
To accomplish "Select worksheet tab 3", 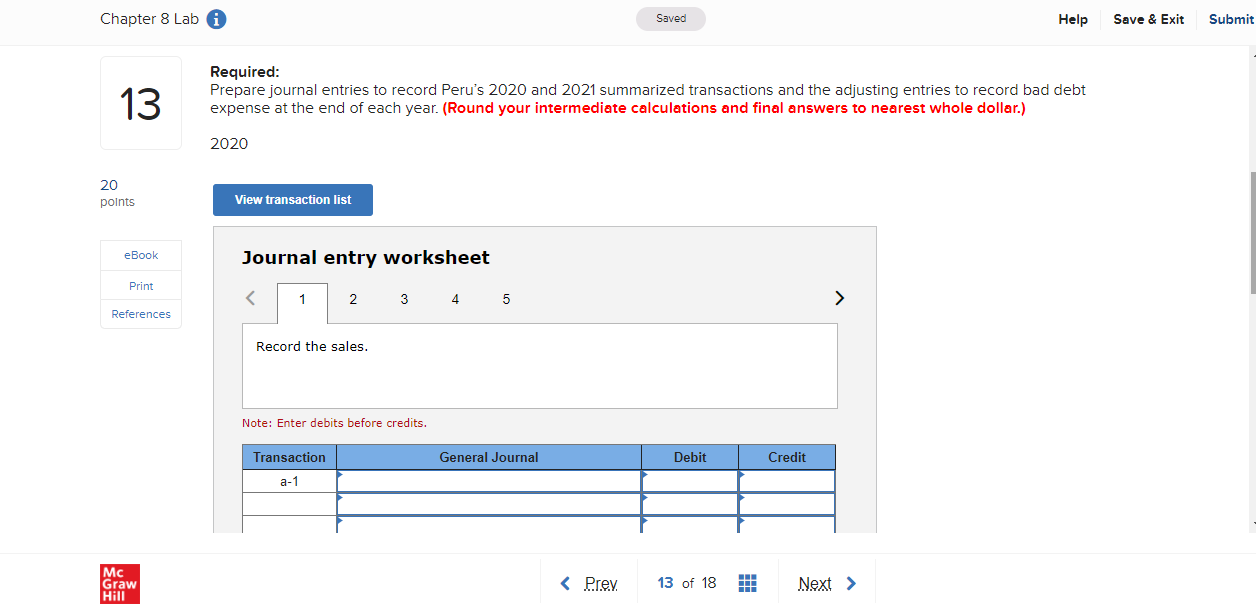I will pyautogui.click(x=404, y=298).
